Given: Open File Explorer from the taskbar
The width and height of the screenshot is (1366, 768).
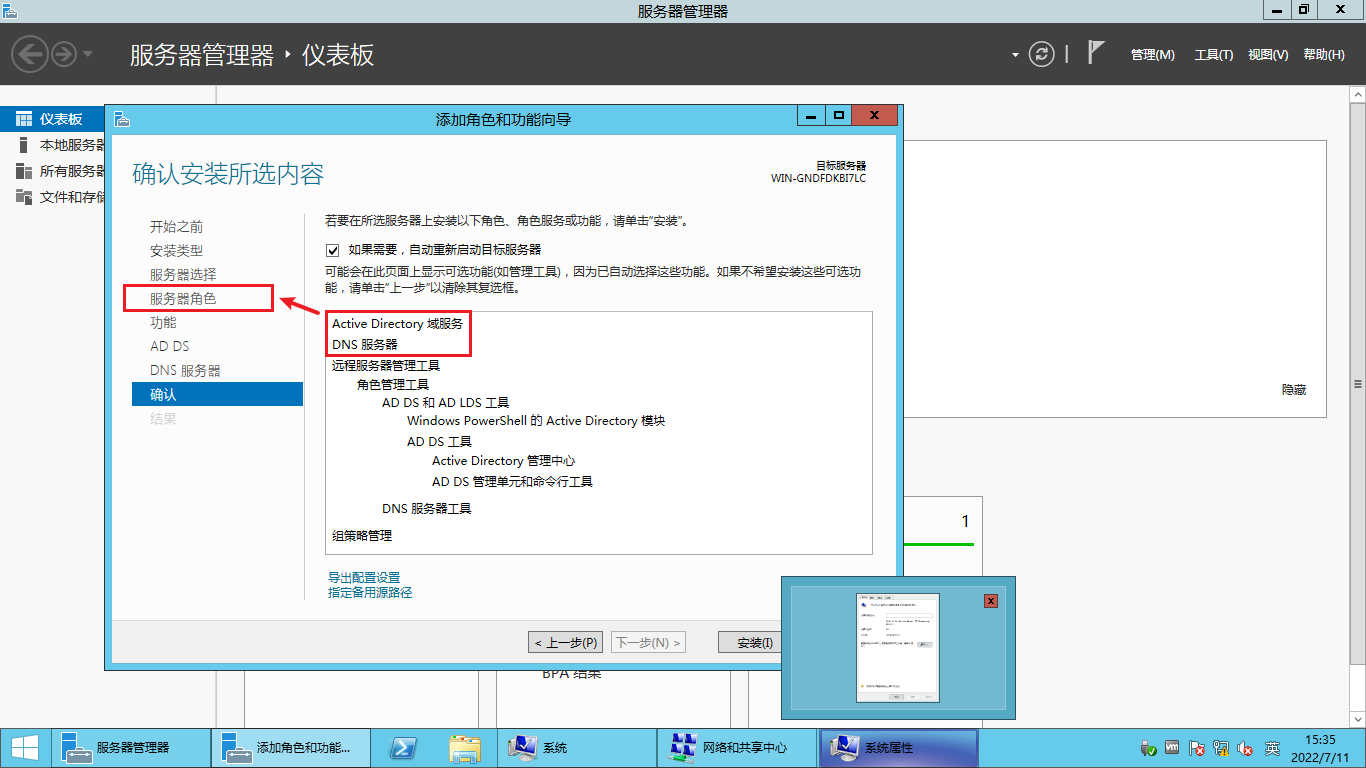Looking at the screenshot, I should (466, 748).
